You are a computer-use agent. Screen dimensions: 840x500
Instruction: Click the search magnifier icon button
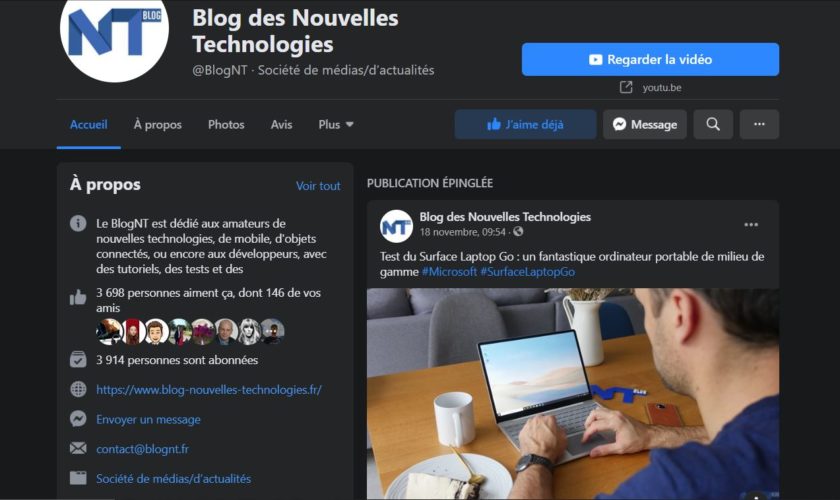pyautogui.click(x=713, y=124)
